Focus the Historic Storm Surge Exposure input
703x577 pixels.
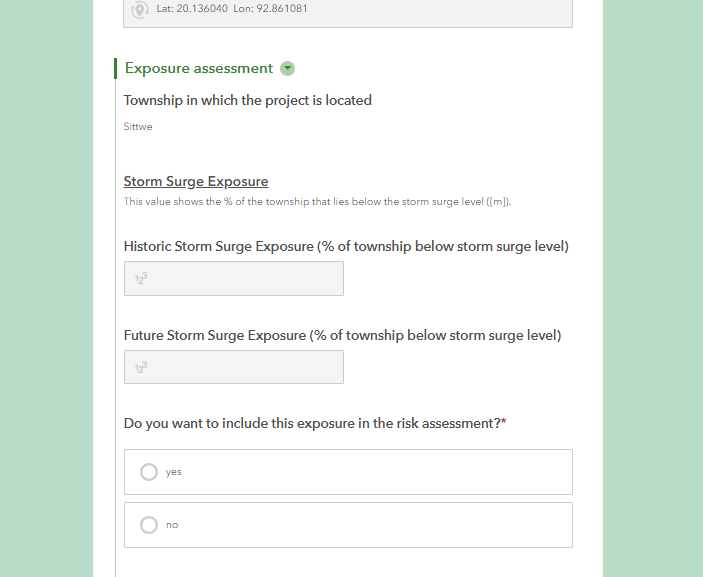234,278
